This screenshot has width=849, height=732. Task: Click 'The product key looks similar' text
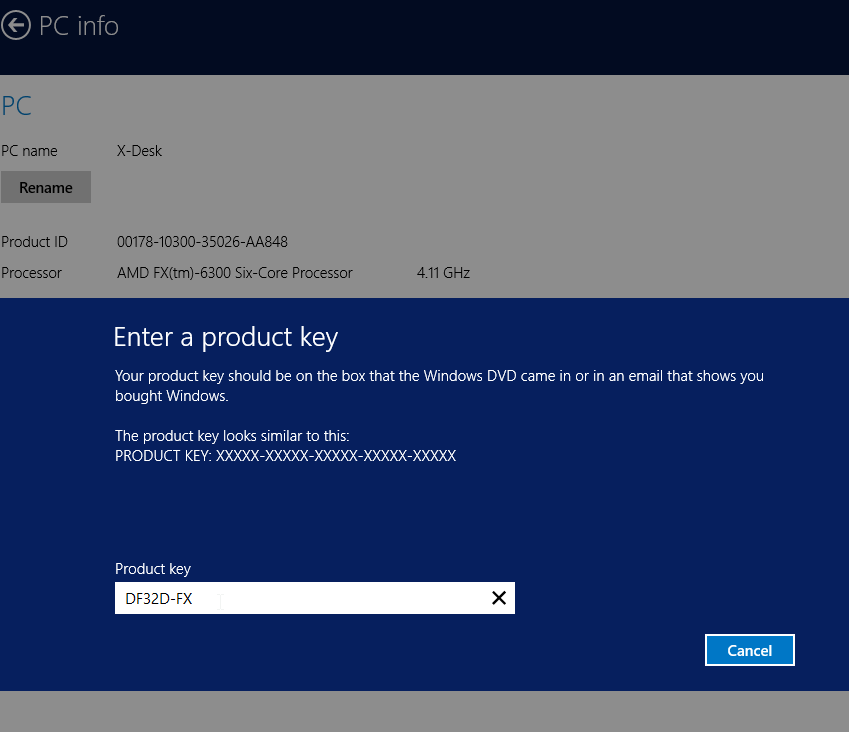pyautogui.click(x=232, y=435)
